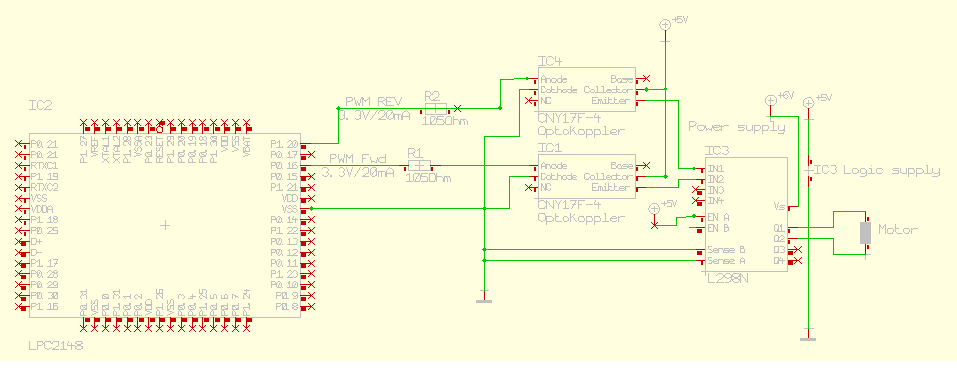Select the R1 resistor symbol
This screenshot has height=382, width=957.
(x=419, y=166)
